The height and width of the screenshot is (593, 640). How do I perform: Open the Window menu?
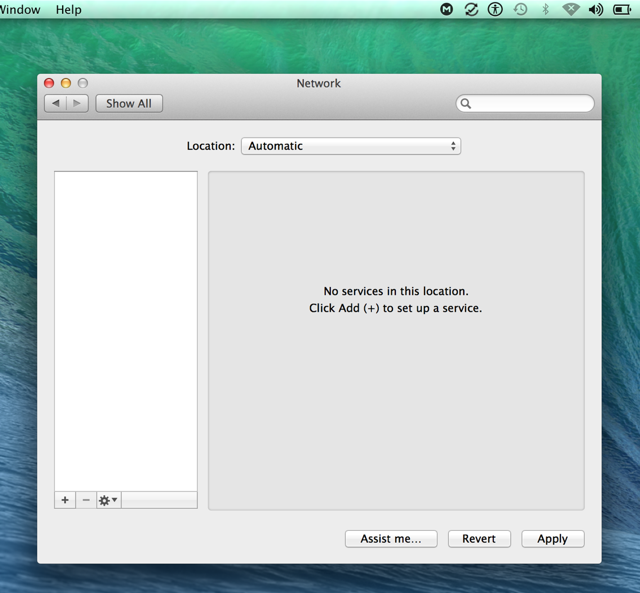click(x=20, y=9)
